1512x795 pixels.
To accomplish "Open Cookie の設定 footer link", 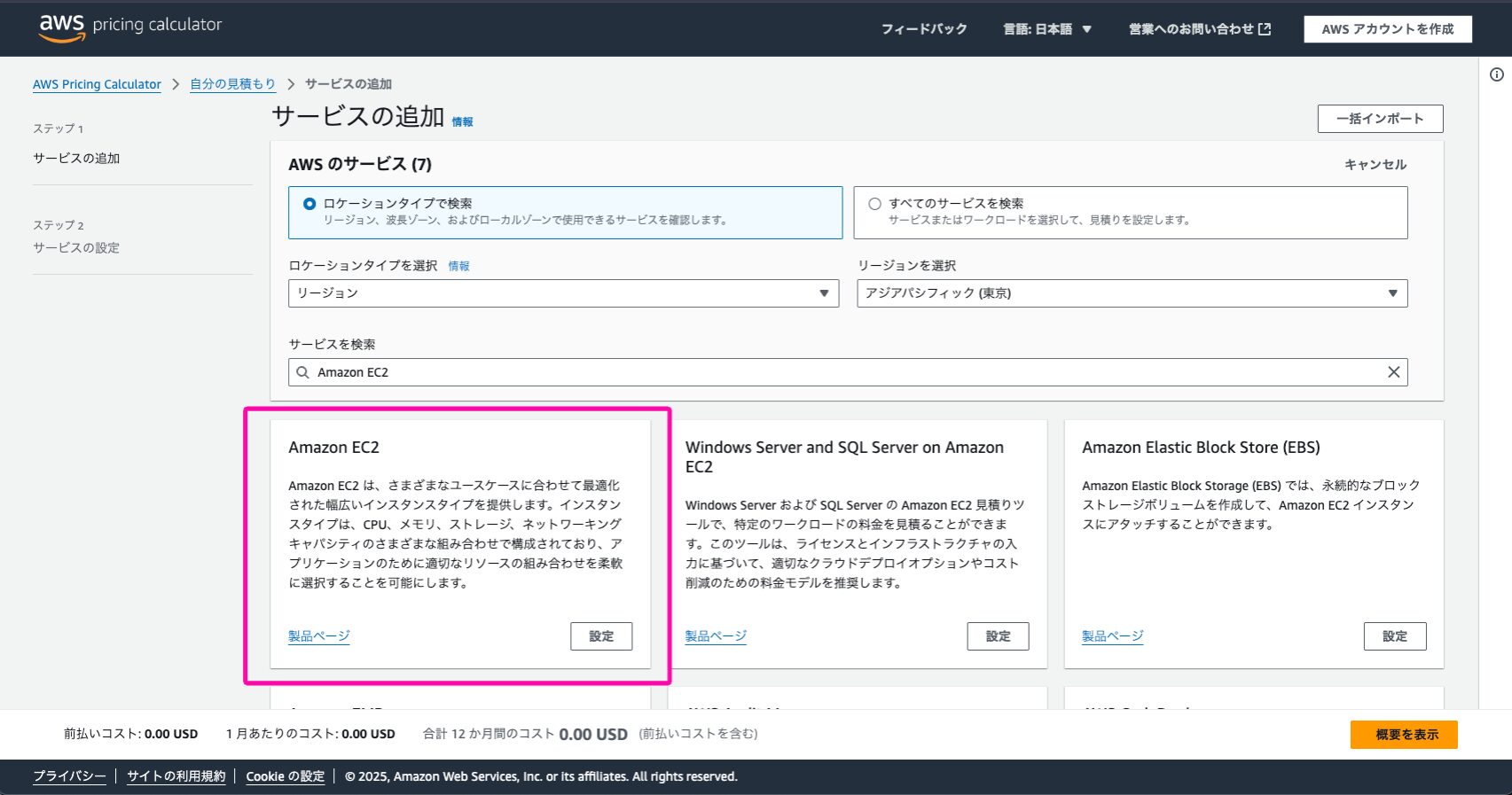I will [x=285, y=776].
